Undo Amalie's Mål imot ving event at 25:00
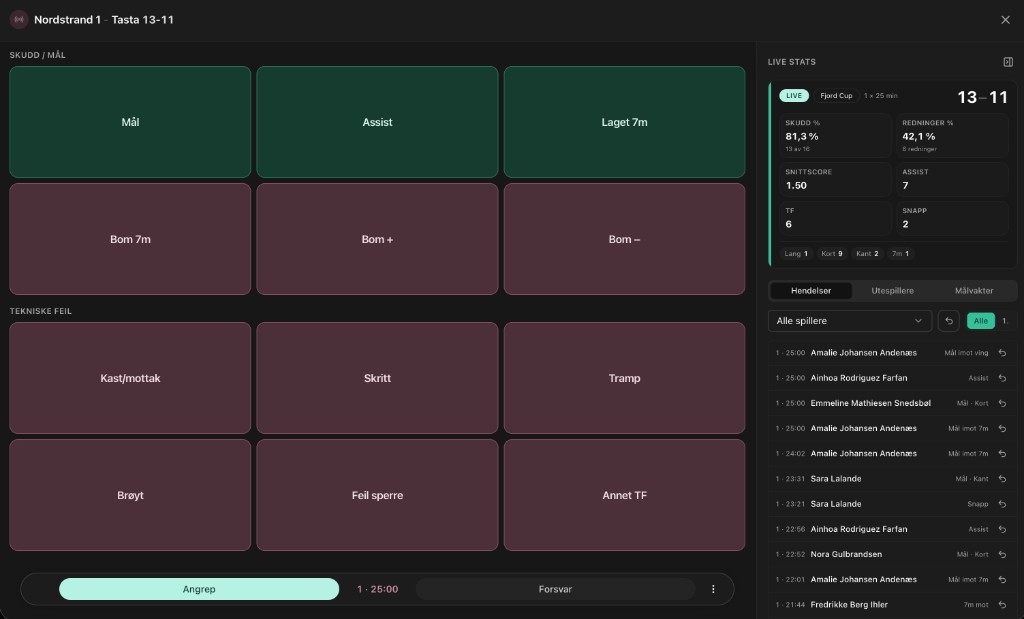This screenshot has height=619, width=1024. pos(1002,353)
